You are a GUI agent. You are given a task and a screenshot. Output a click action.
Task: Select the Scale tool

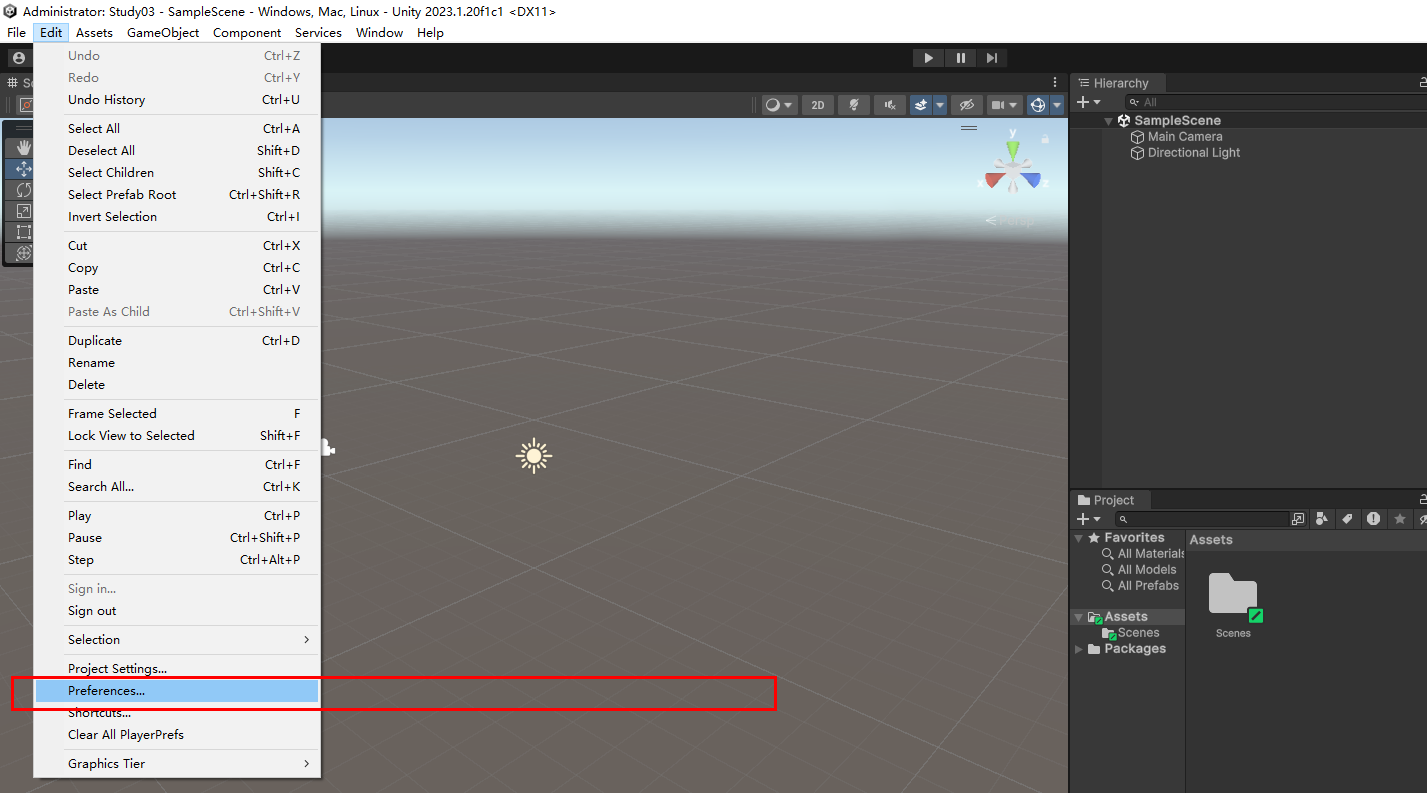pyautogui.click(x=22, y=210)
